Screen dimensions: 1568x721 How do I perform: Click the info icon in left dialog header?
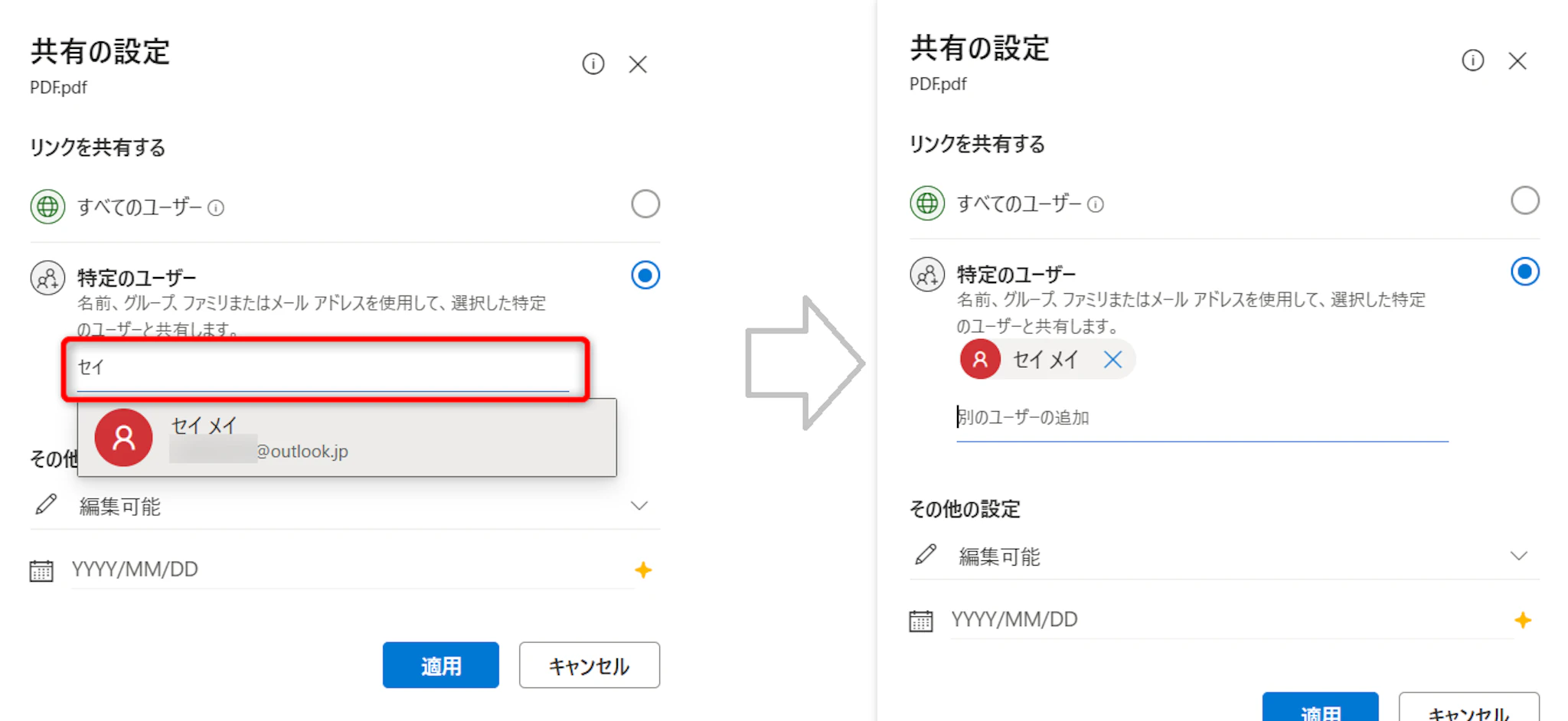(593, 64)
